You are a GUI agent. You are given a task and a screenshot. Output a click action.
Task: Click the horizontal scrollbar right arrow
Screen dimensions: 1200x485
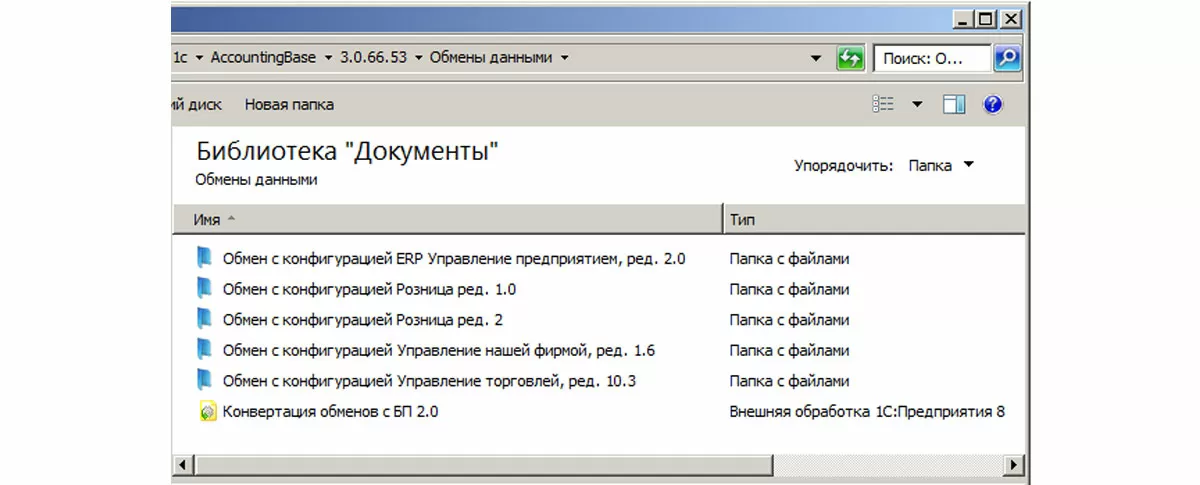click(x=1014, y=465)
